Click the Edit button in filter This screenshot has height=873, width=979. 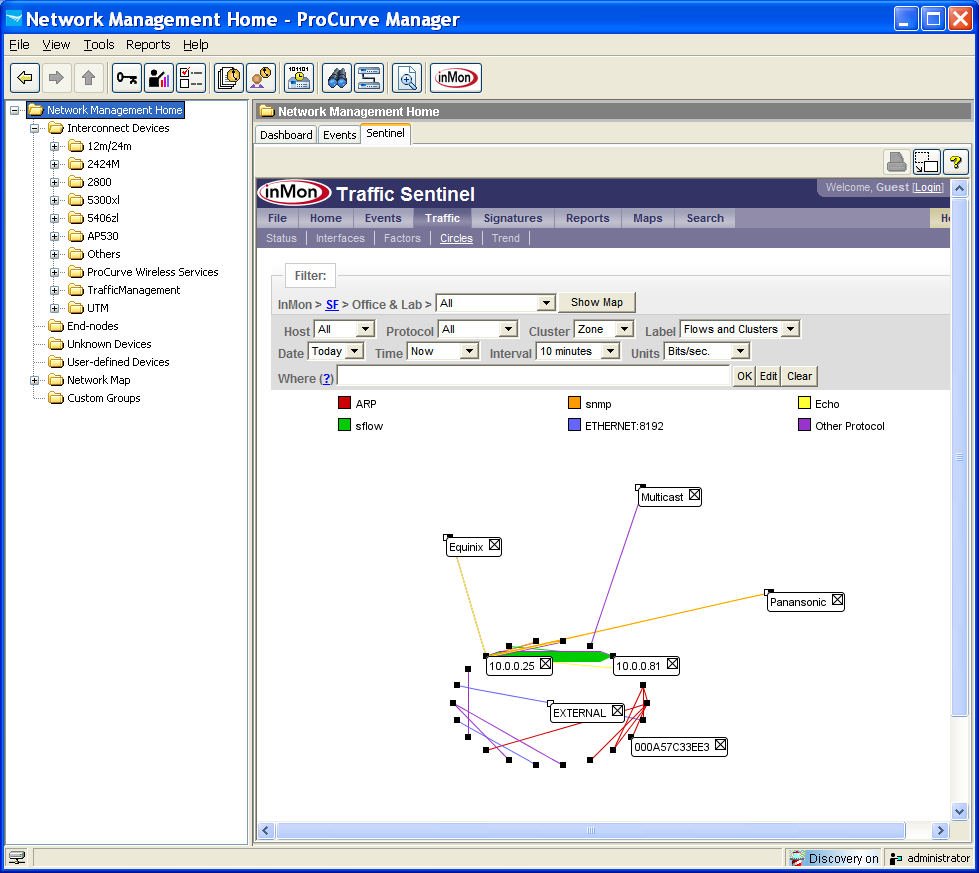pos(768,376)
